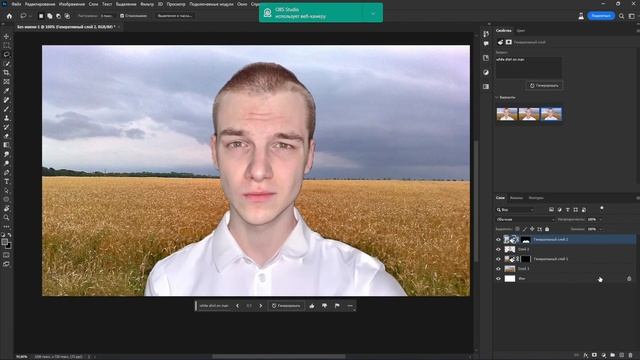This screenshot has width=640, height=360.
Task: Open the Изображение menu
Action: 72,4
